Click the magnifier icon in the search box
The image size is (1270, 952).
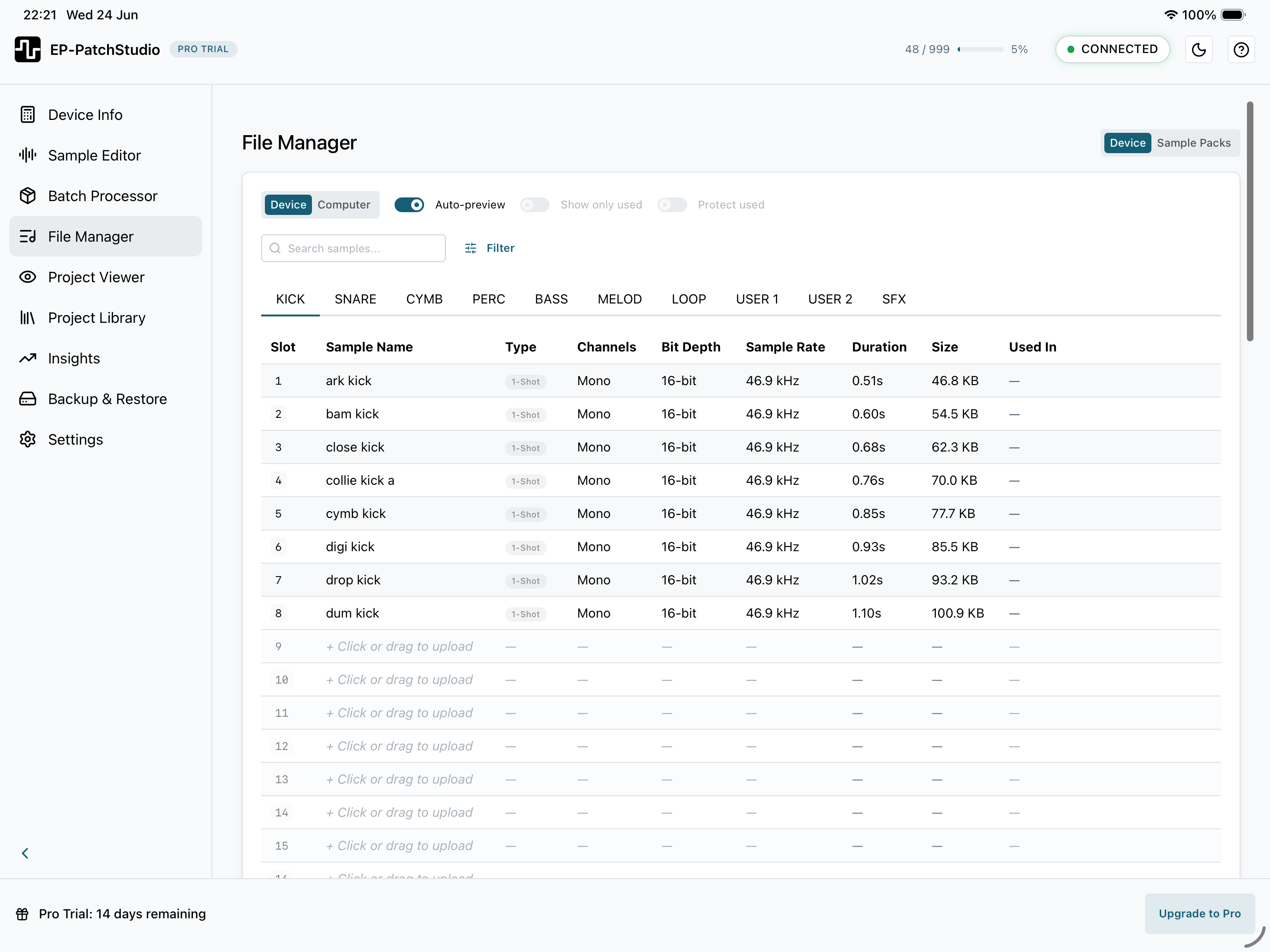click(x=276, y=248)
